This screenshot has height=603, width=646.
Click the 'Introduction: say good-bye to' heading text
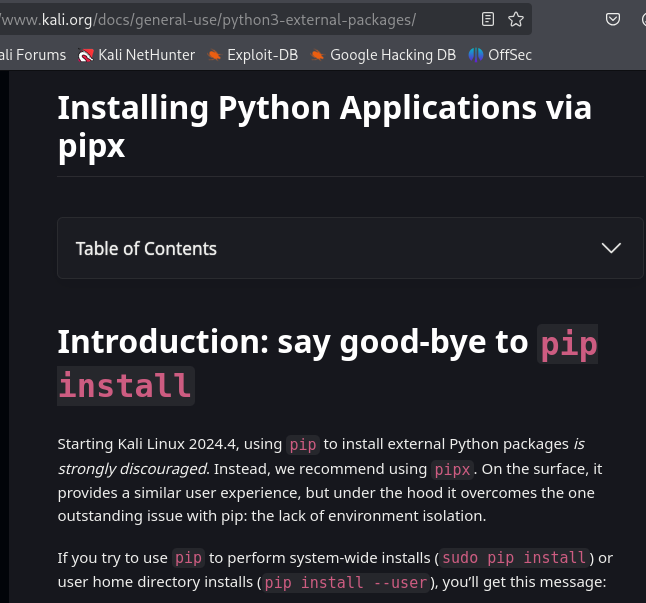pos(293,342)
